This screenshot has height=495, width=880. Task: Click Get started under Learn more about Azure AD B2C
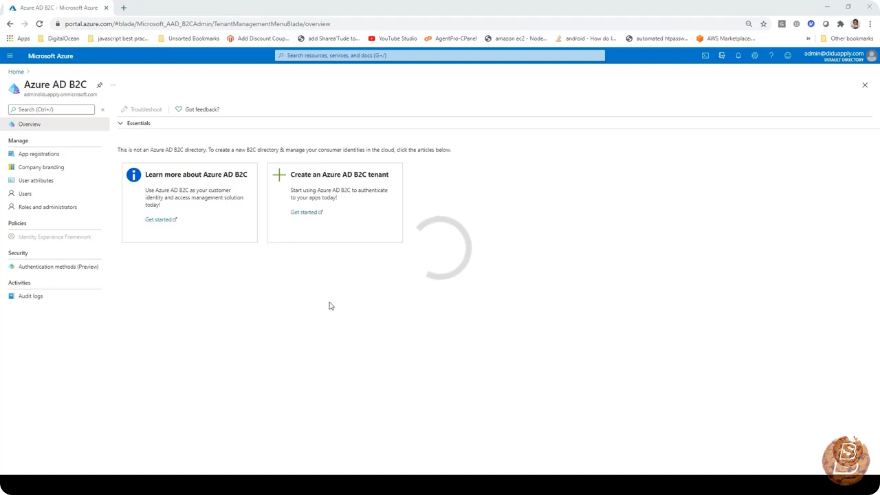161,219
